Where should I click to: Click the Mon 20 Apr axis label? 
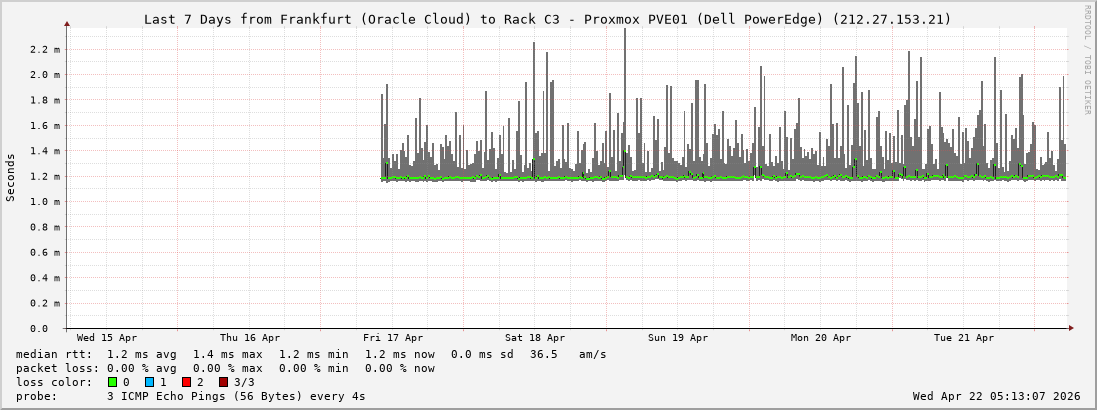[821, 338]
